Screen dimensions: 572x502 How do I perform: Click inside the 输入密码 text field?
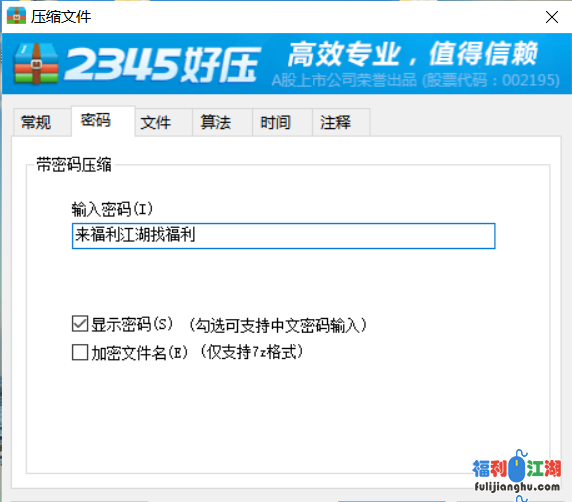(283, 236)
